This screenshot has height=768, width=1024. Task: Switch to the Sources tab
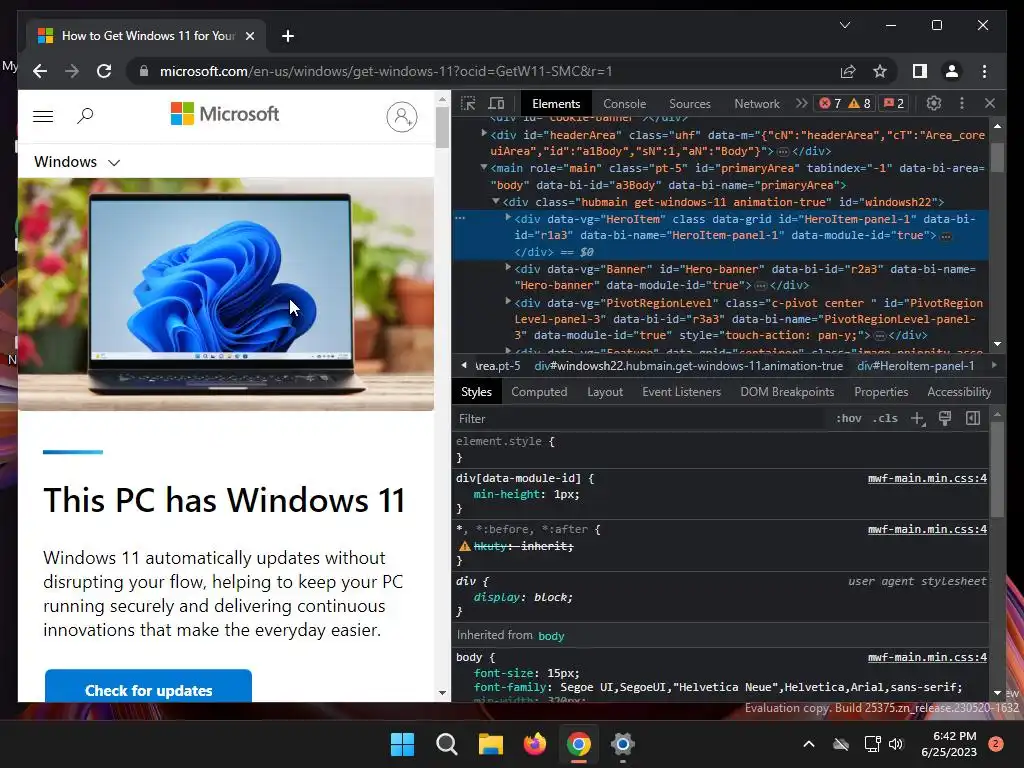point(690,104)
